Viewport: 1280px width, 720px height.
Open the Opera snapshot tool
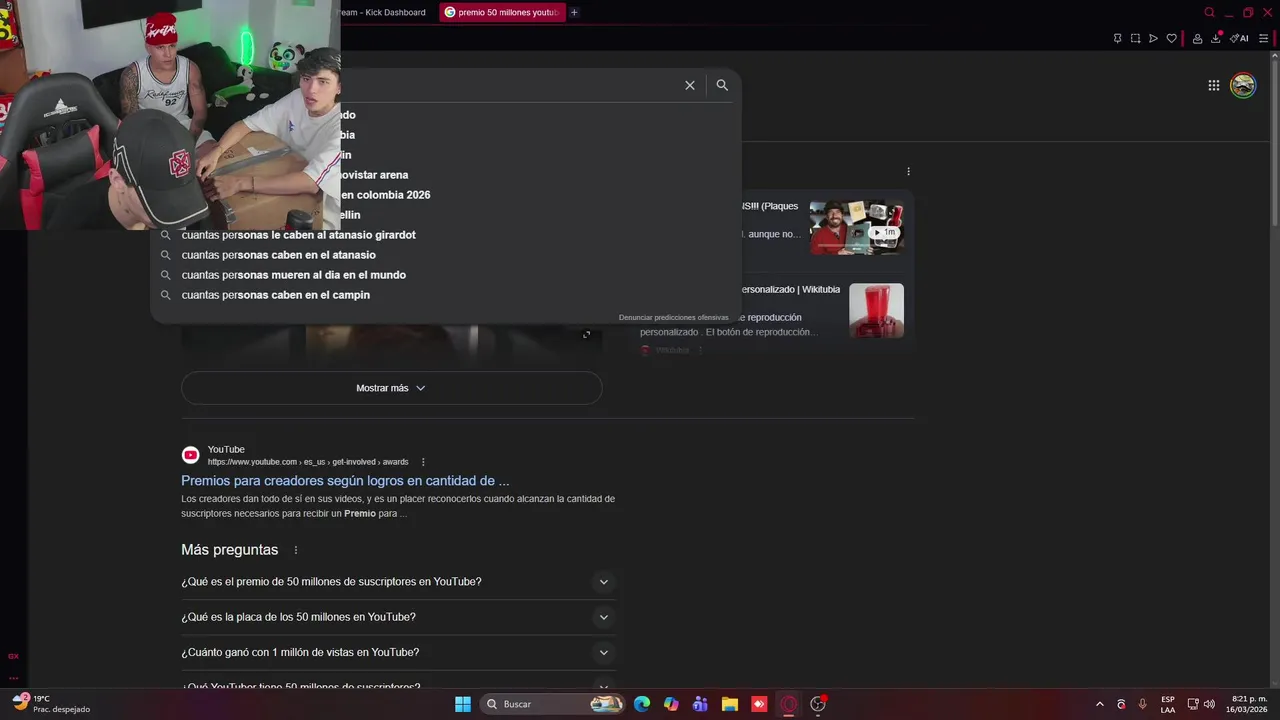1135,39
